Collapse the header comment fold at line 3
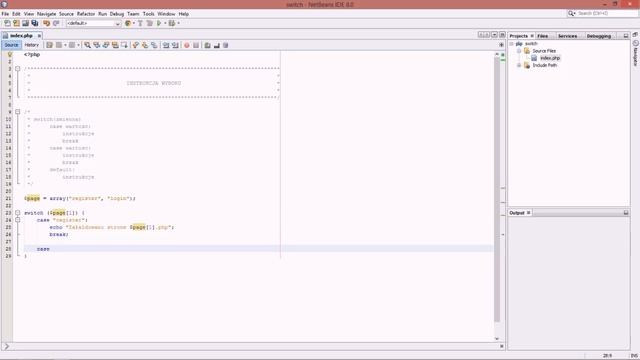Image resolution: width=640 pixels, height=360 pixels. [x=18, y=69]
